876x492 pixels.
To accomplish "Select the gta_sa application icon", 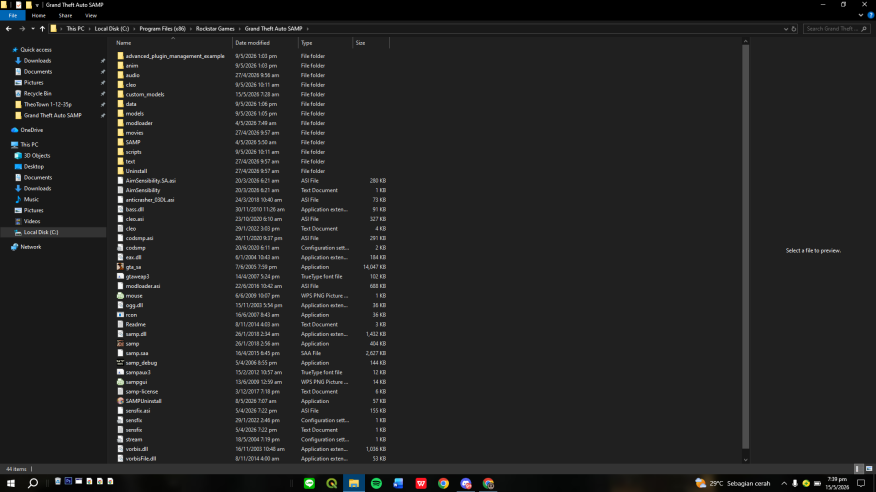I will [120, 267].
